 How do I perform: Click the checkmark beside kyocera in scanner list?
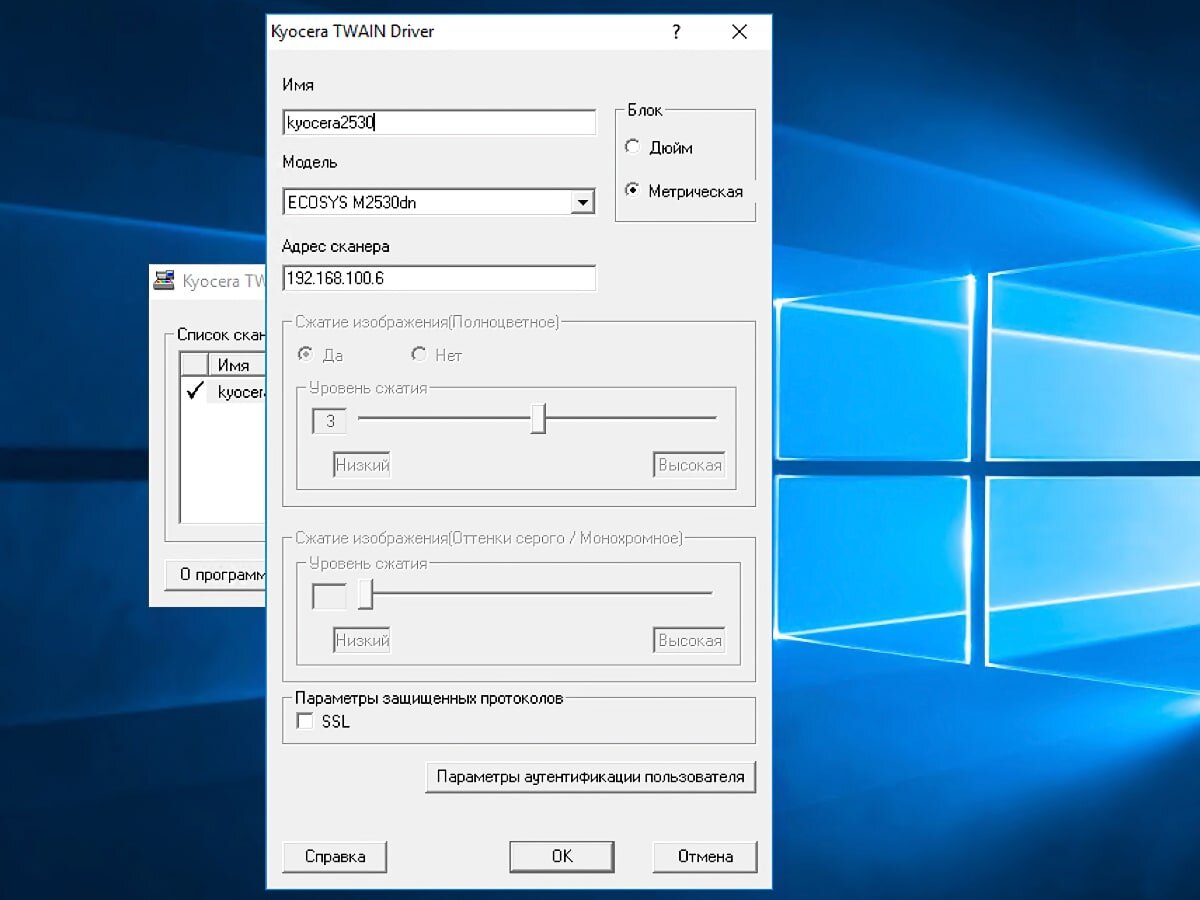coord(195,391)
